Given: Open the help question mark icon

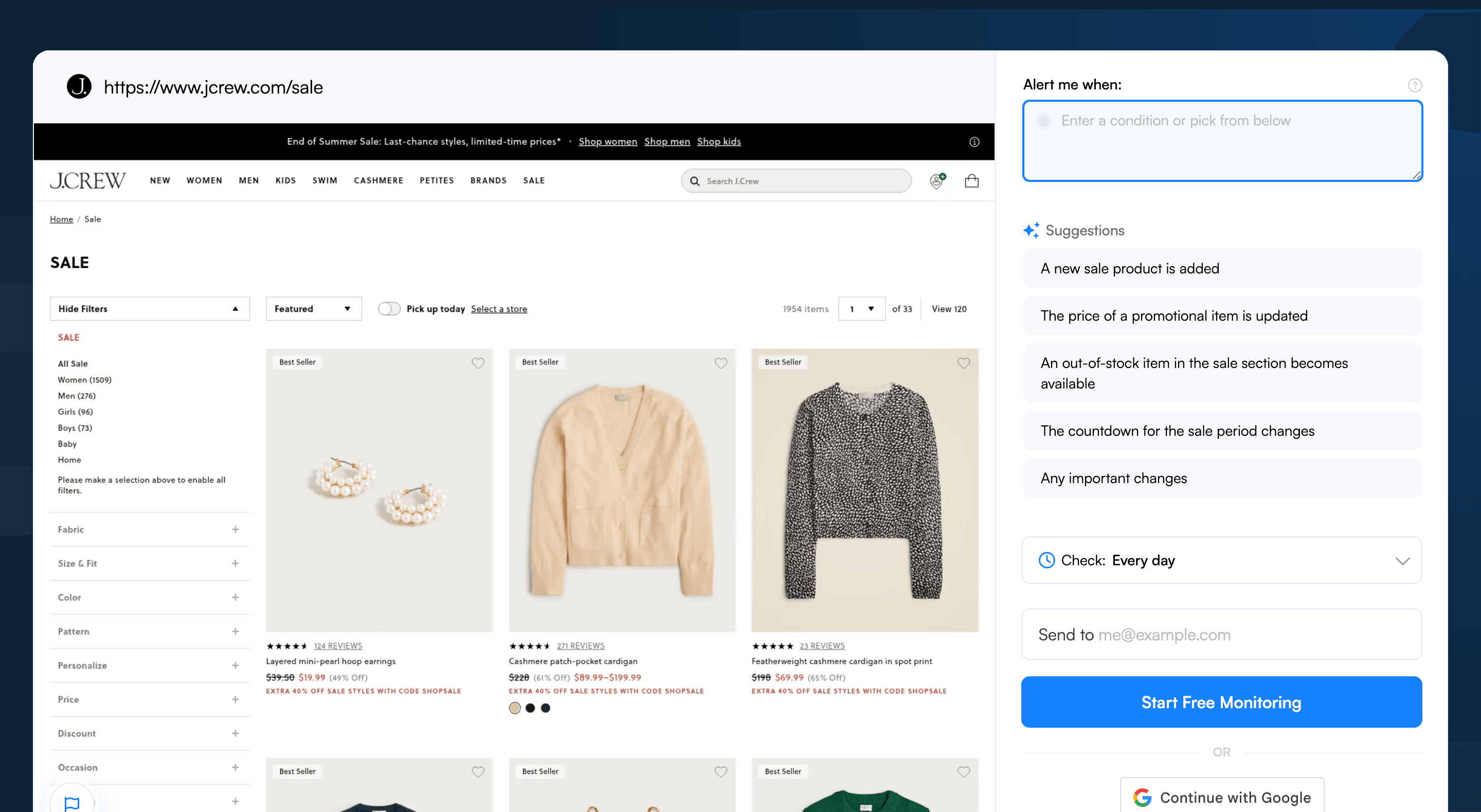Looking at the screenshot, I should point(1415,85).
